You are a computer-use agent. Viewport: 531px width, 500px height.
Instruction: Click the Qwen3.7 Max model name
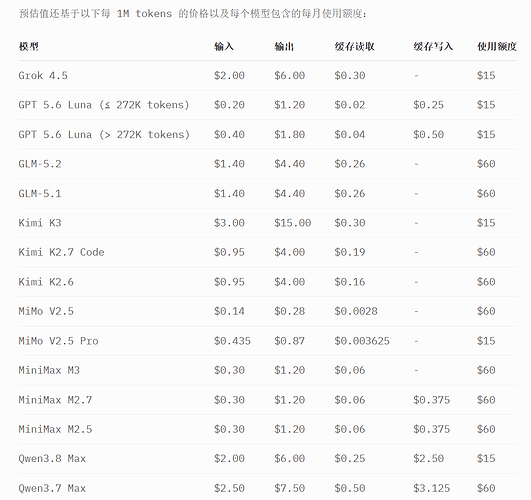52,488
